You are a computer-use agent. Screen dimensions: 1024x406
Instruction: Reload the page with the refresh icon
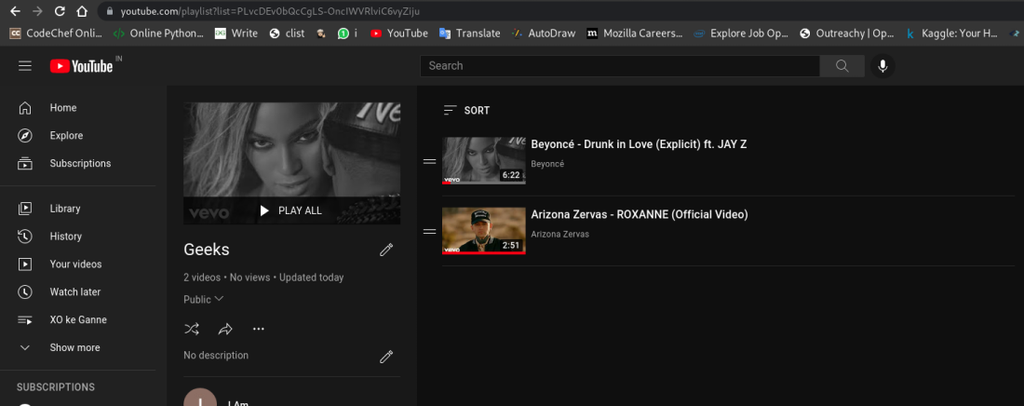[x=59, y=11]
